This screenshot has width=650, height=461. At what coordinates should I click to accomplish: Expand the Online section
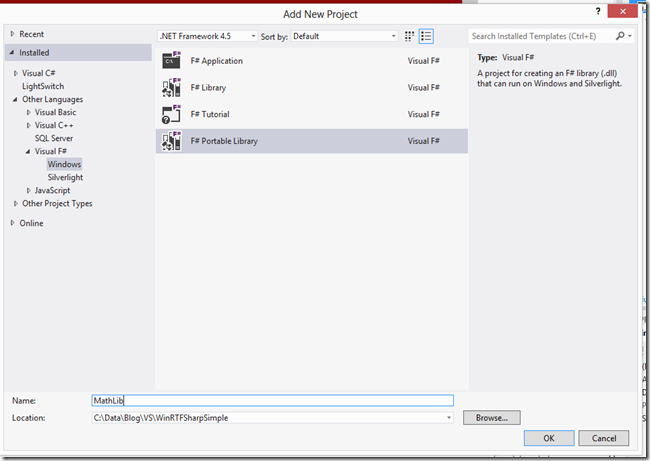coord(12,223)
